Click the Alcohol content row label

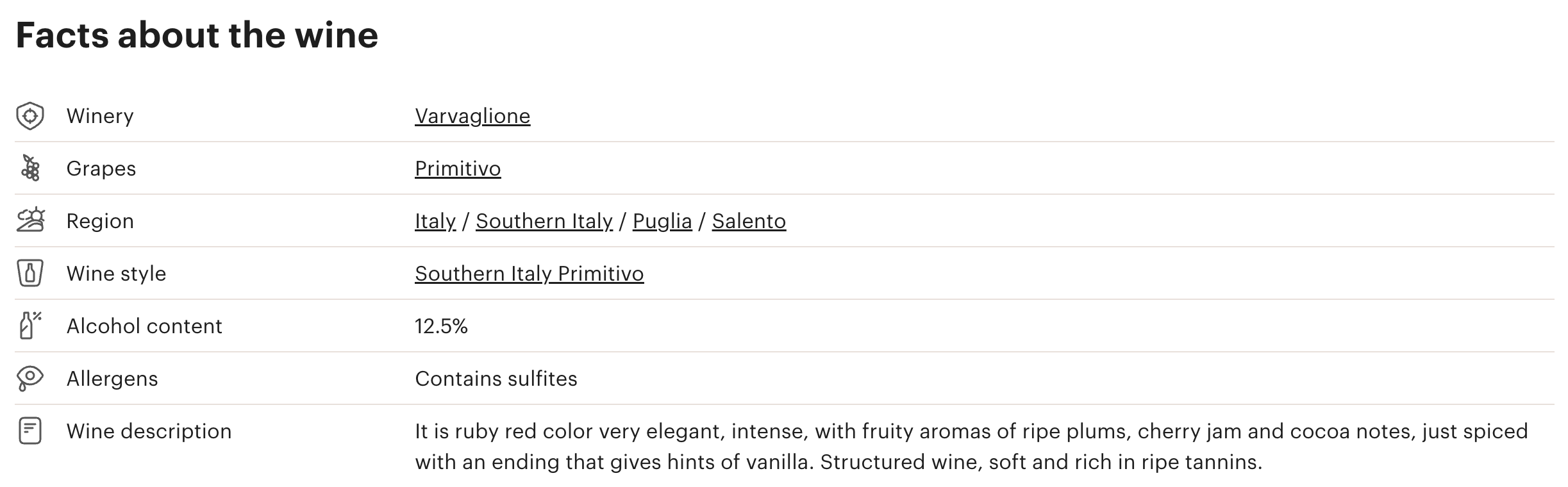click(x=144, y=326)
